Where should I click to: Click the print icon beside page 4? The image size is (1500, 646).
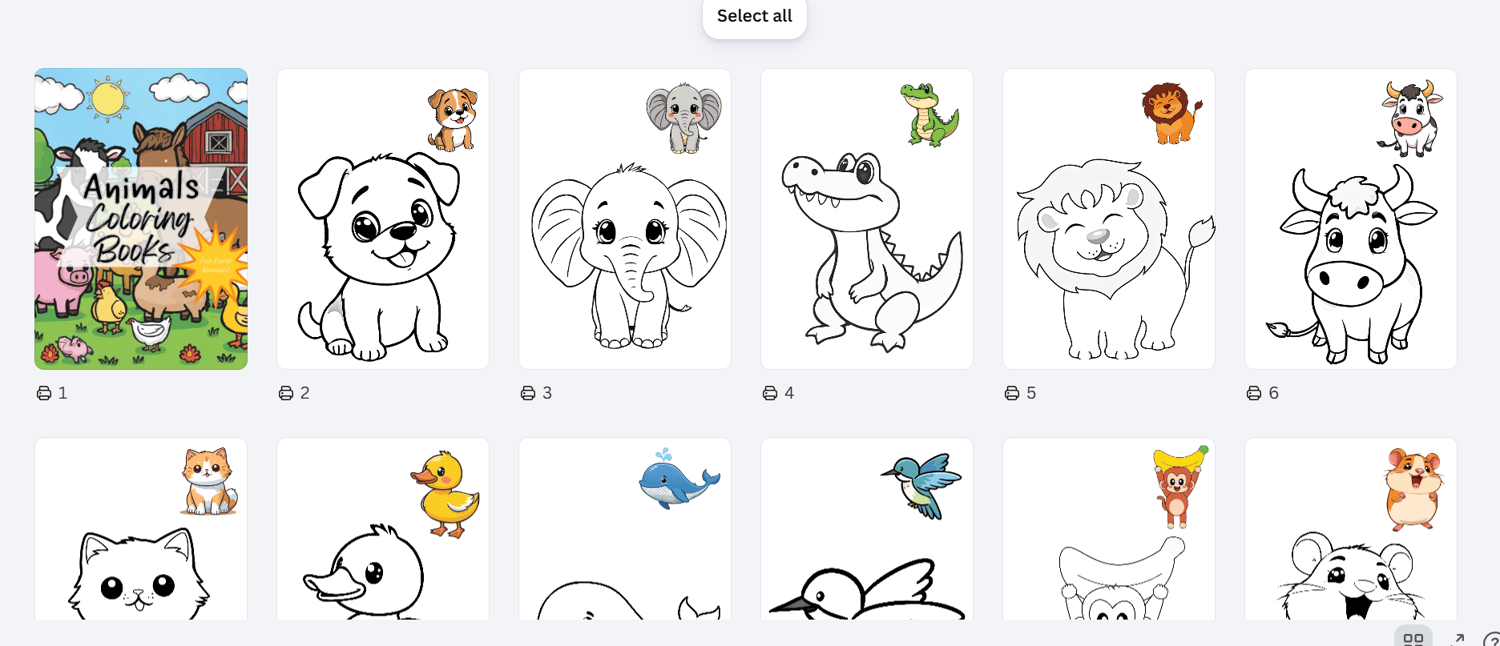770,393
